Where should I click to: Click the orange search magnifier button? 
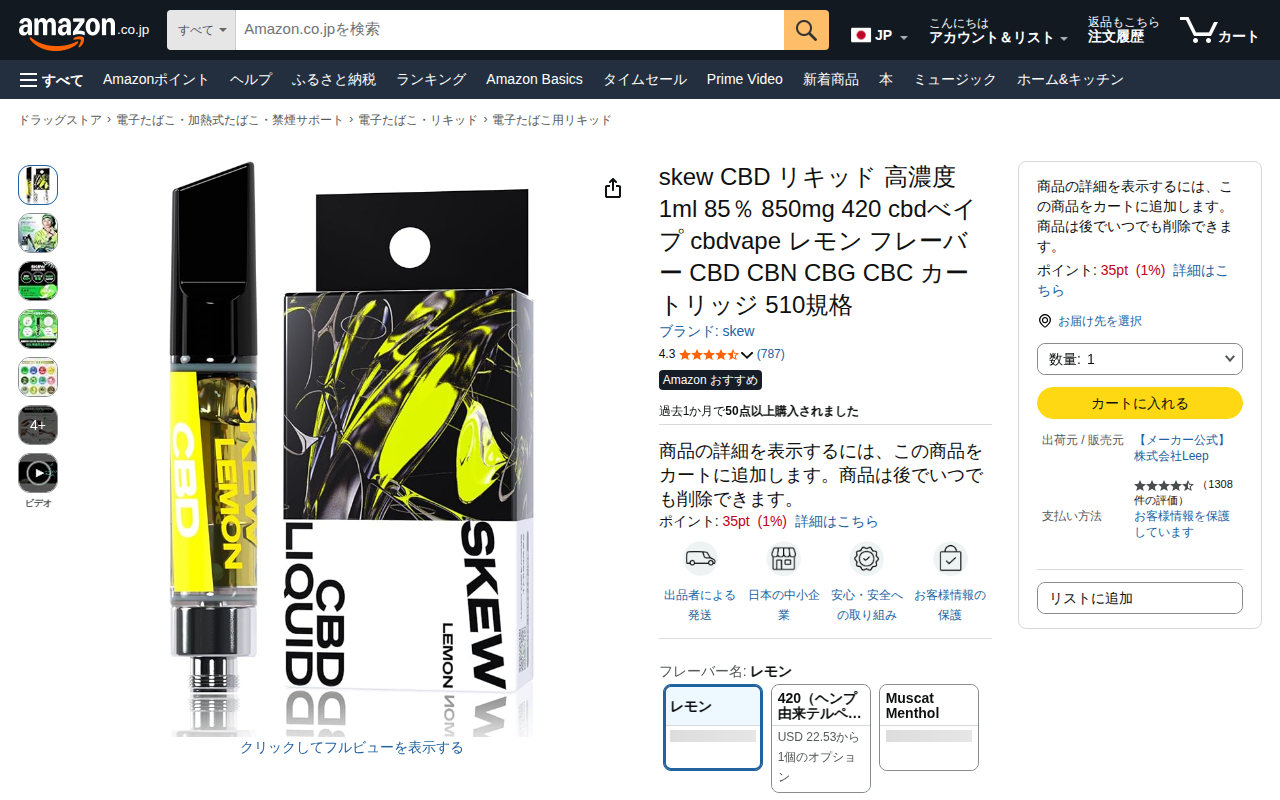(806, 30)
